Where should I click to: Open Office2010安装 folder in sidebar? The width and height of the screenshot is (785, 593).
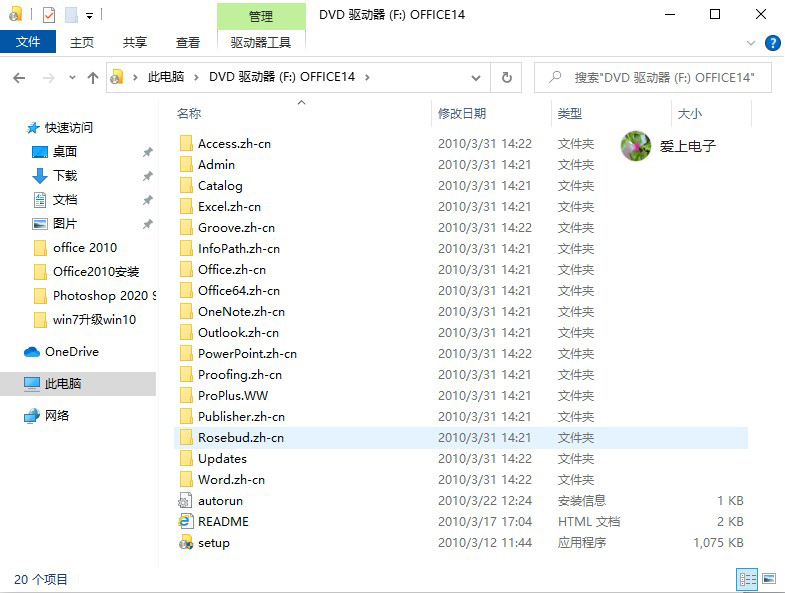(x=96, y=271)
